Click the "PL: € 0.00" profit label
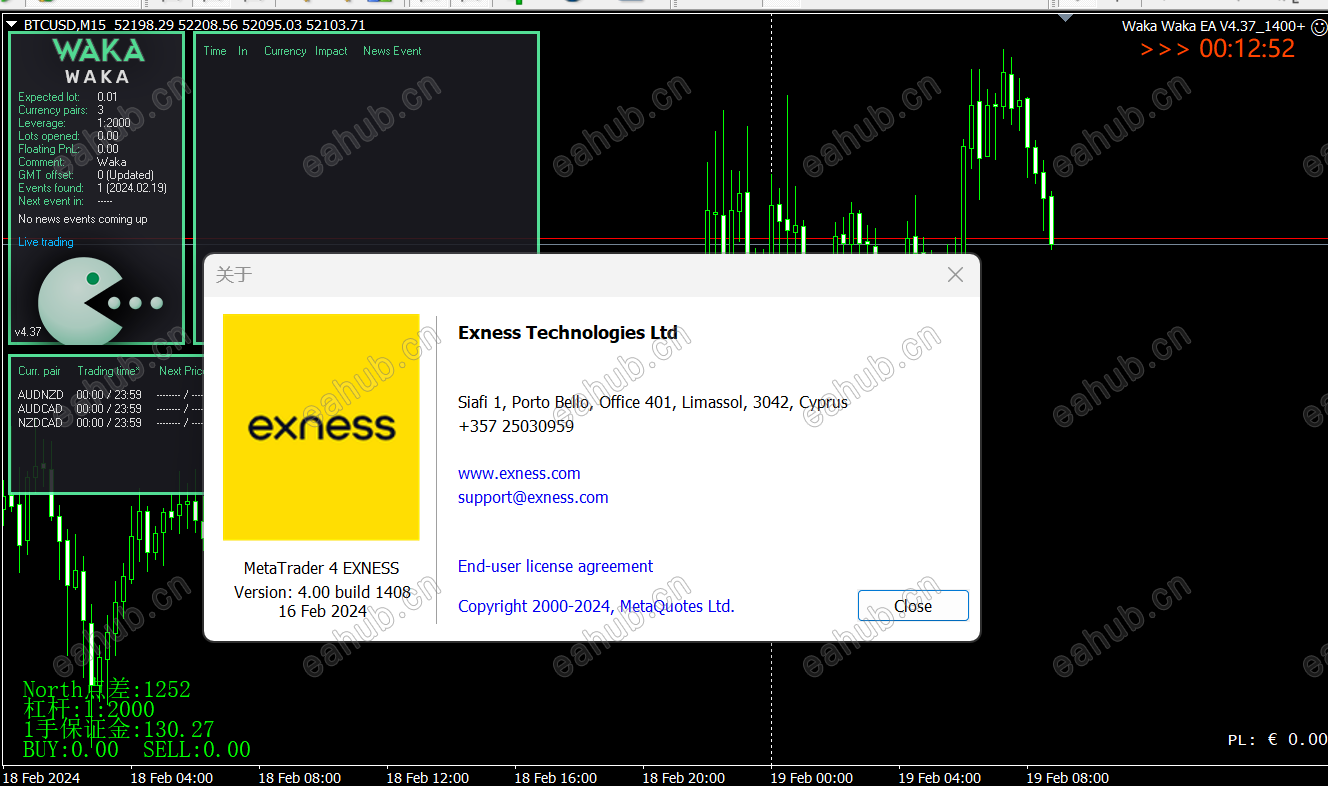The image size is (1328, 786). pyautogui.click(x=1277, y=740)
